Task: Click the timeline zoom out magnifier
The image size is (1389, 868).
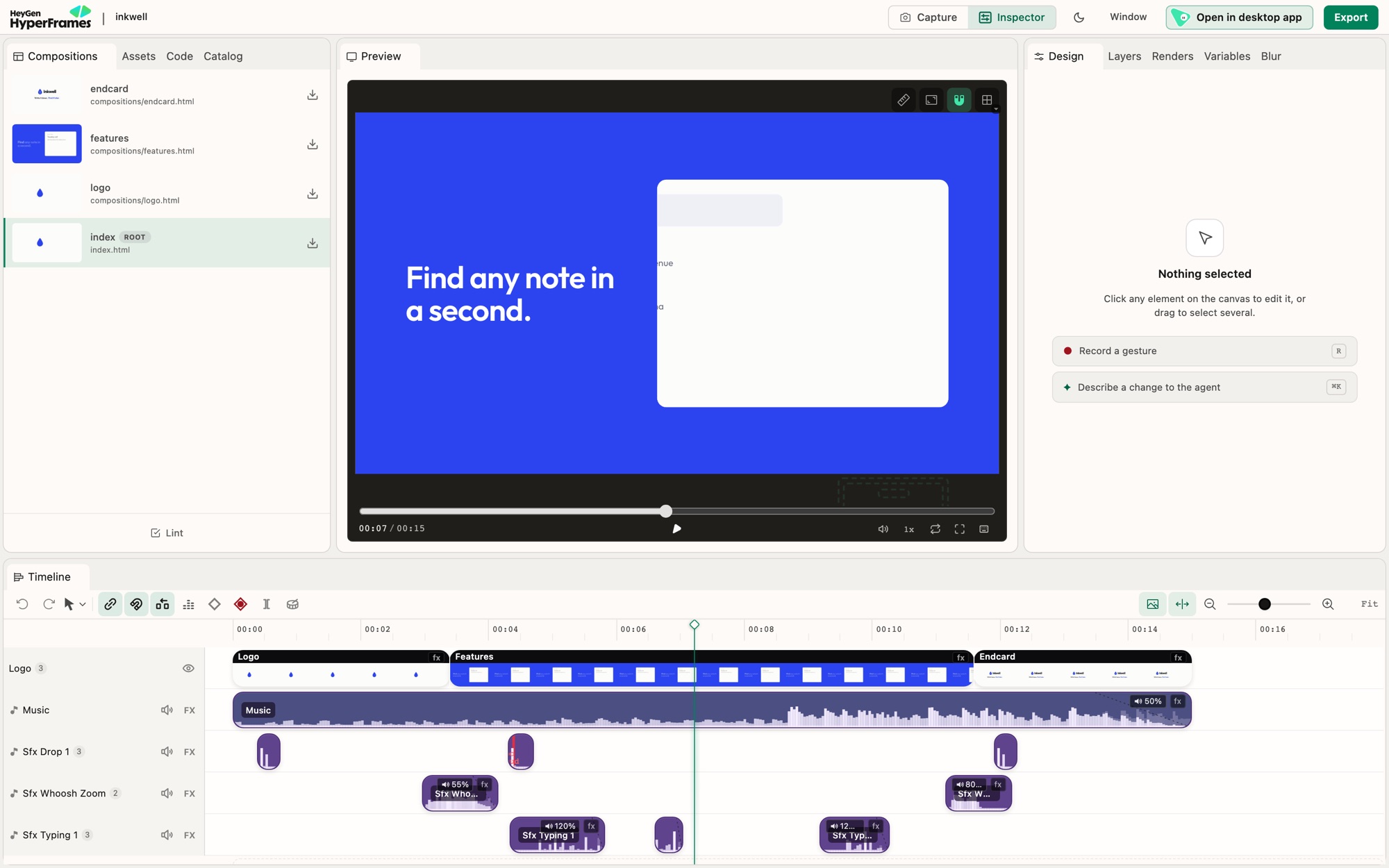Action: click(1210, 604)
